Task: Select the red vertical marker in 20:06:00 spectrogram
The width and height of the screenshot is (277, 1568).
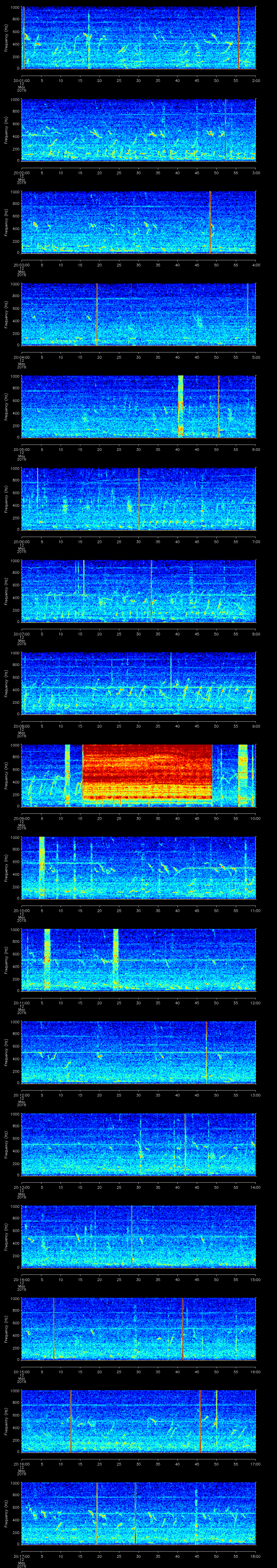Action: pos(139,499)
